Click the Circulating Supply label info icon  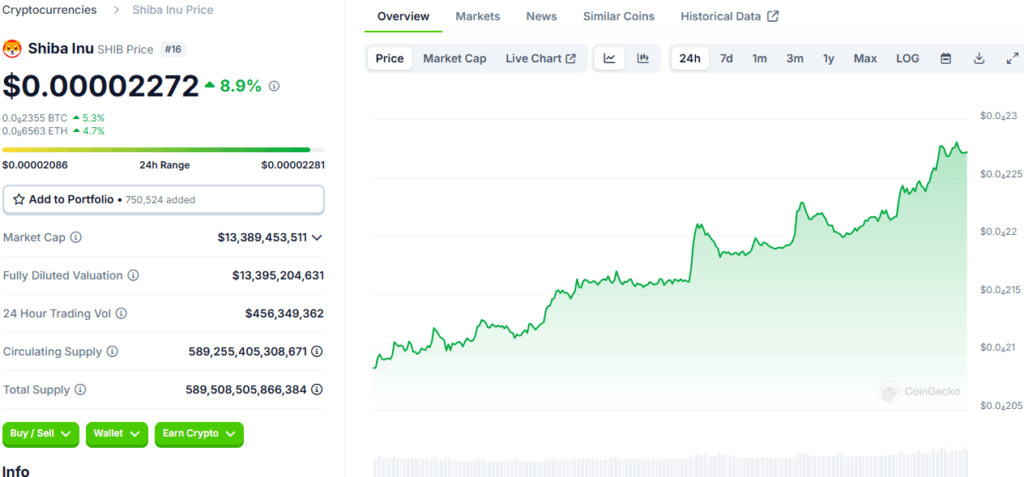(112, 352)
